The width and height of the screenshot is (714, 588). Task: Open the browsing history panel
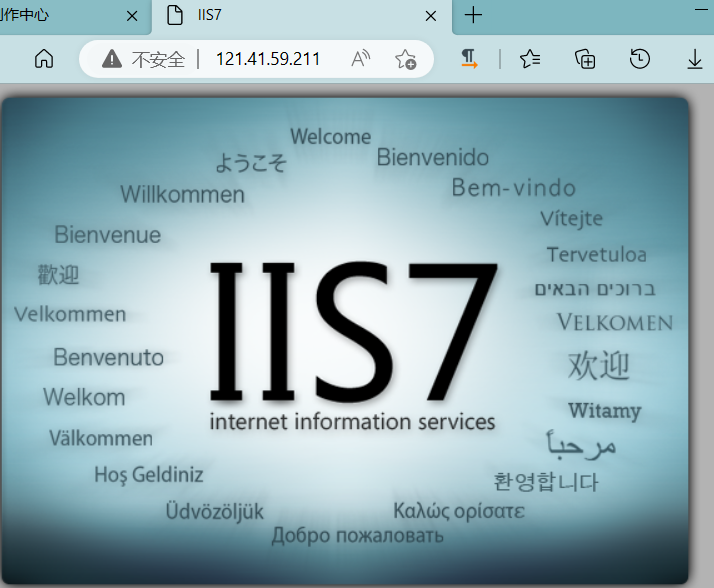point(640,59)
